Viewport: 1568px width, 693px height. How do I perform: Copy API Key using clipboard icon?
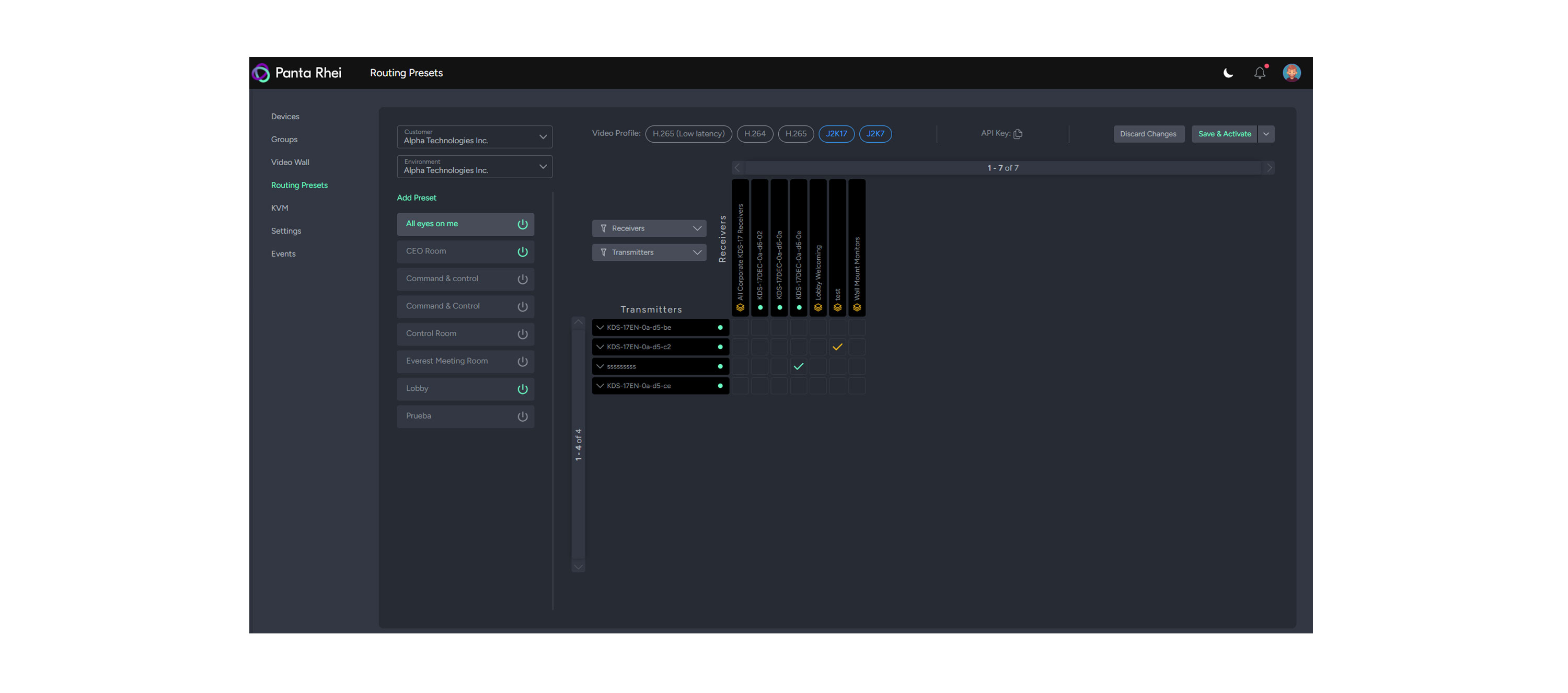pyautogui.click(x=1018, y=134)
